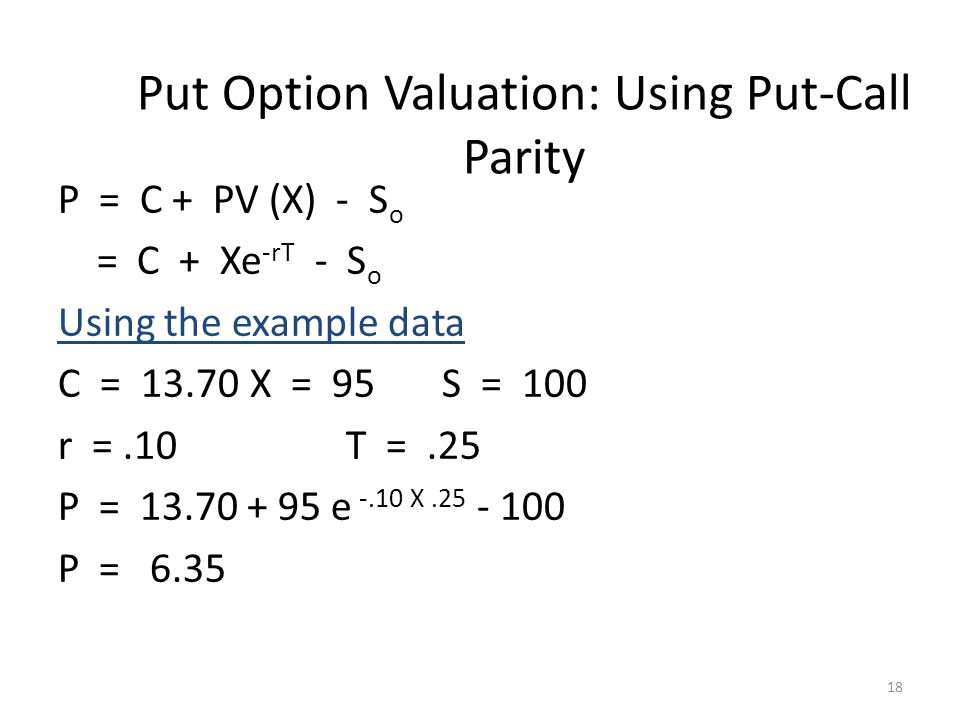The width and height of the screenshot is (960, 720).
Task: Click the '13.70 + 95 e' expression
Action: (x=246, y=507)
